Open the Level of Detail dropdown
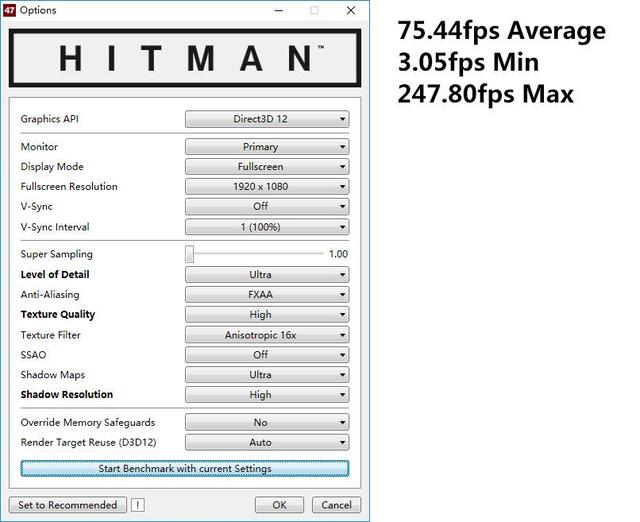The width and height of the screenshot is (640, 522). coord(267,275)
